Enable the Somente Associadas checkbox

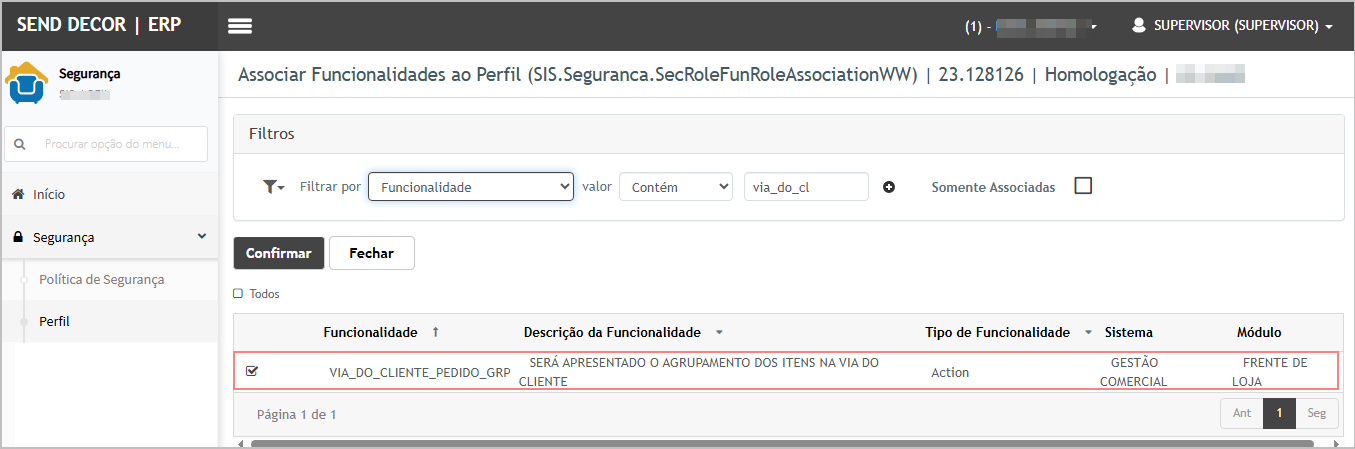[x=1083, y=186]
